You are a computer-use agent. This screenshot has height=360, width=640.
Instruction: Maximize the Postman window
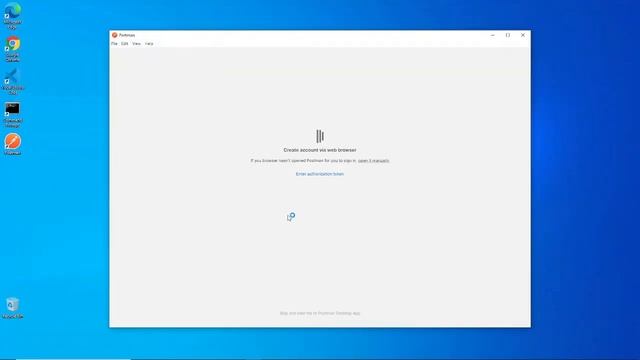click(508, 35)
